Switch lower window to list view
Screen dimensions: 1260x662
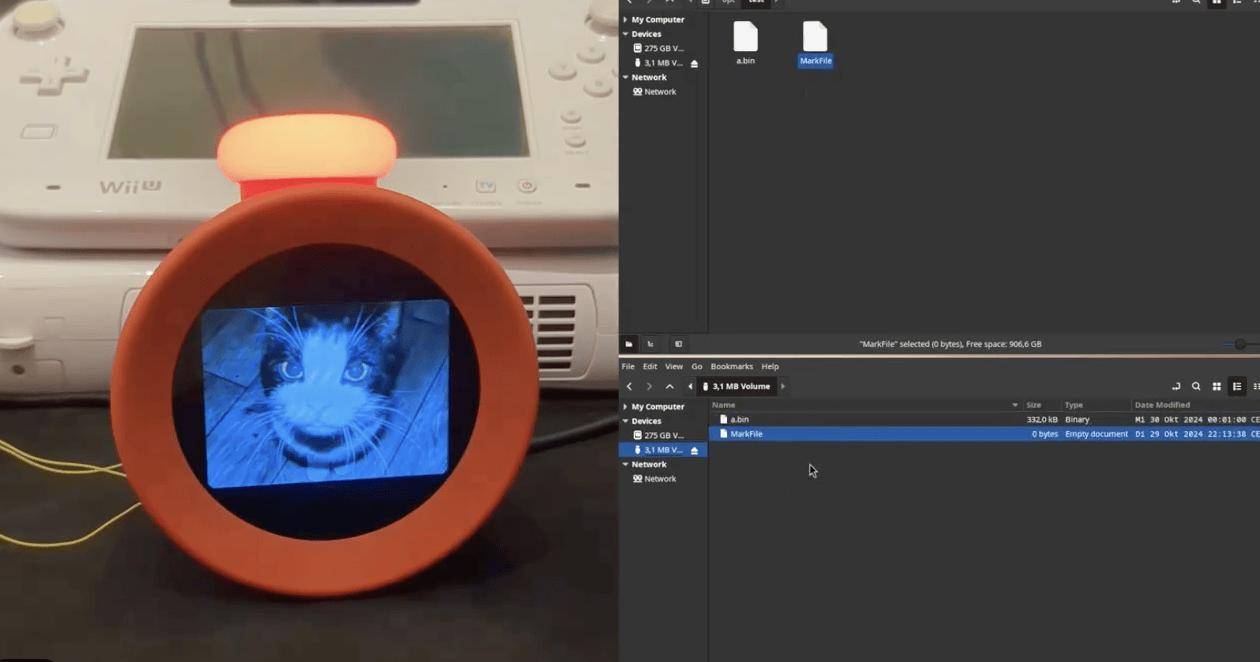tap(1237, 386)
